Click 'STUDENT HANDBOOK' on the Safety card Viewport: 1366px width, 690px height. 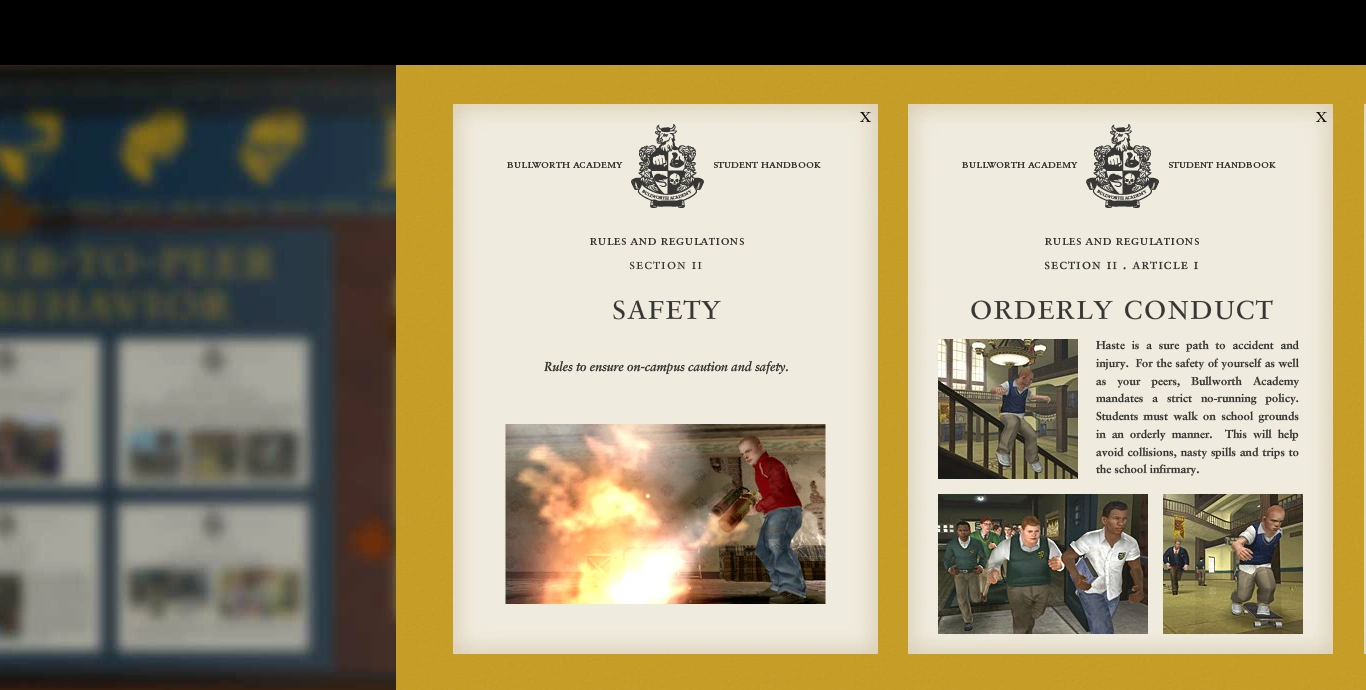(767, 165)
